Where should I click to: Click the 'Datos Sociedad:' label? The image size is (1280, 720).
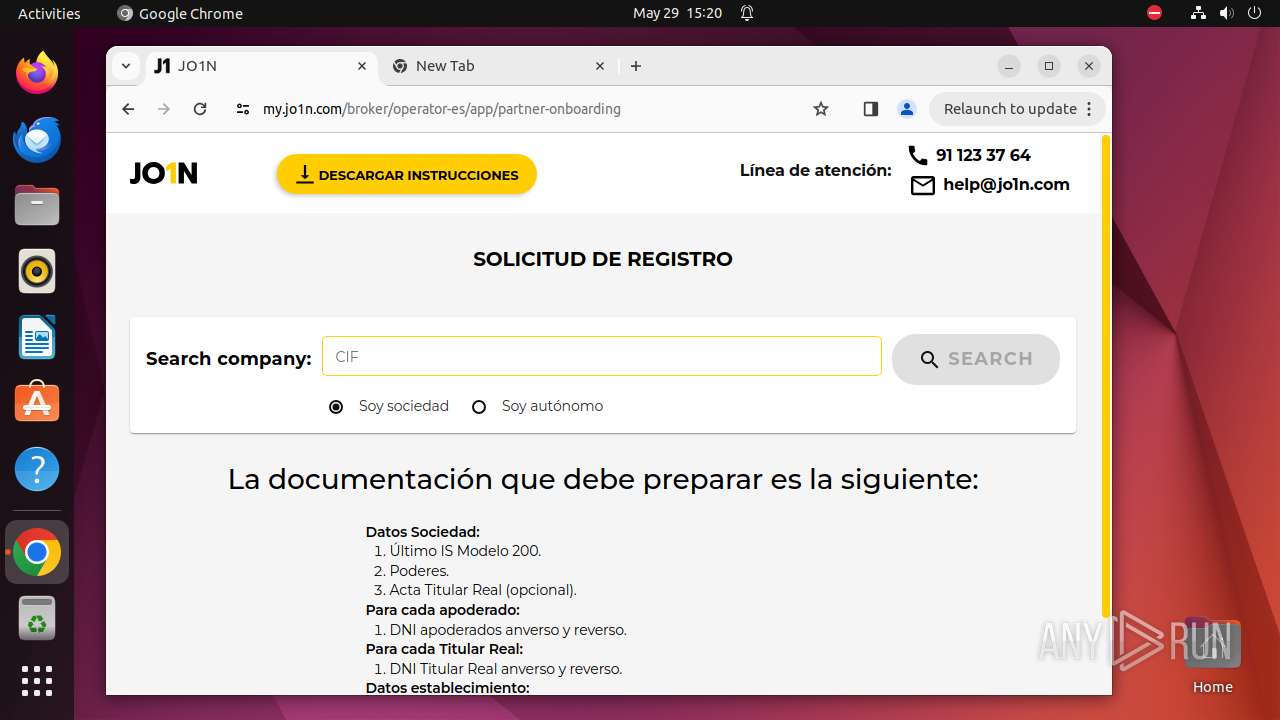423,532
